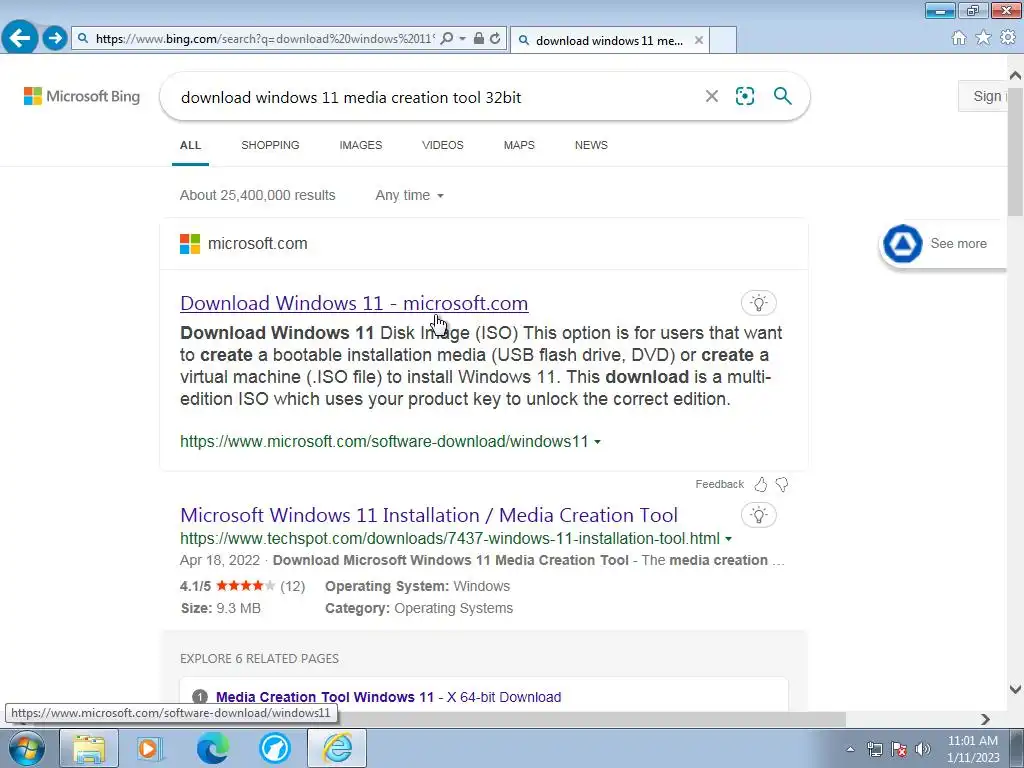This screenshot has width=1024, height=768.
Task: Select the 'download windows 11 me...' tab
Action: [609, 40]
